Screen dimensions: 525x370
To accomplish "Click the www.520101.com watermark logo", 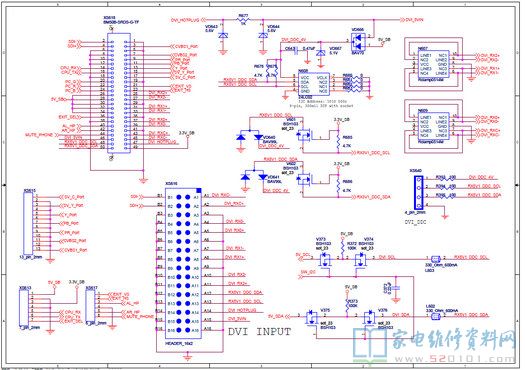I will [435, 345].
